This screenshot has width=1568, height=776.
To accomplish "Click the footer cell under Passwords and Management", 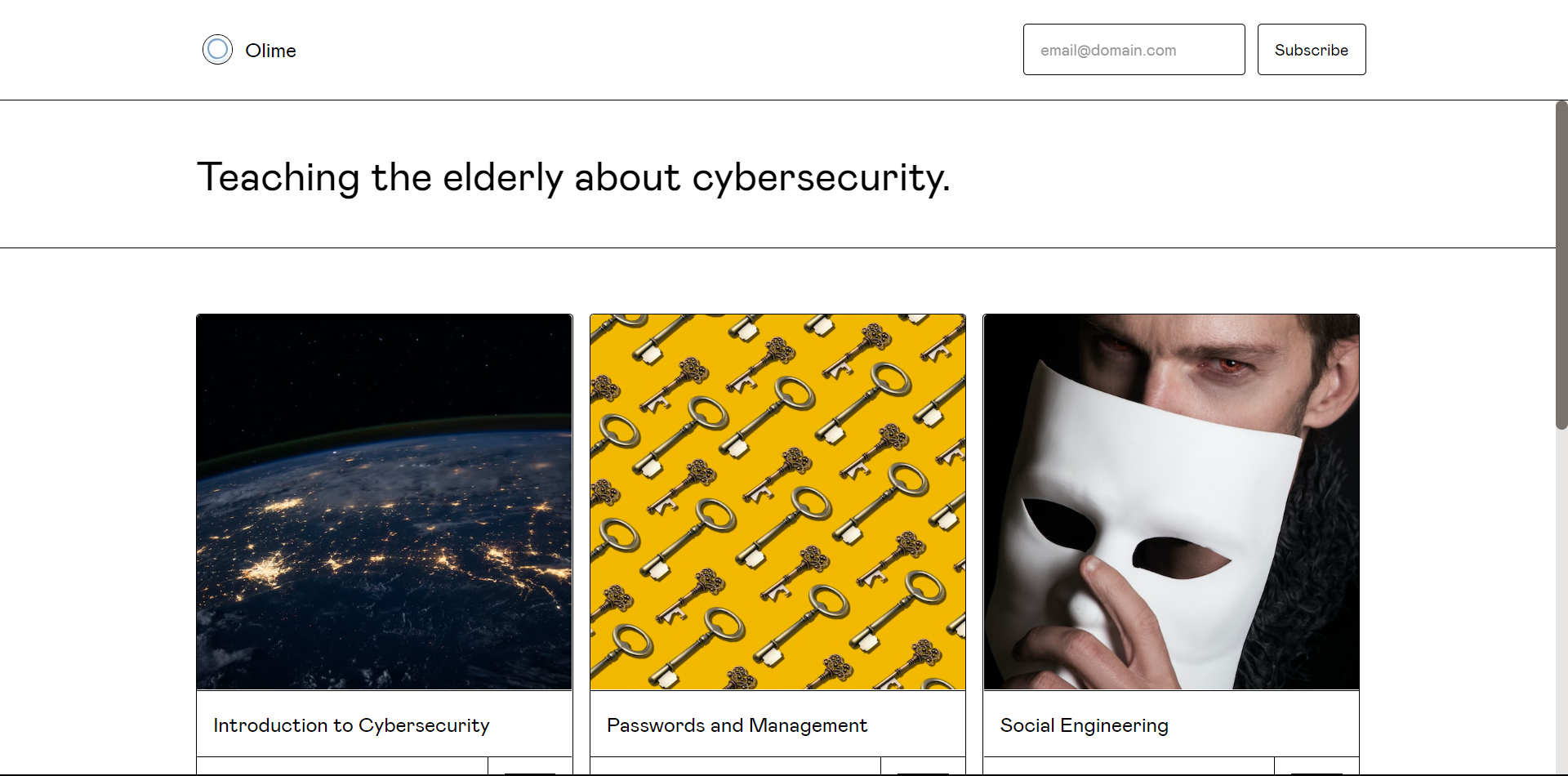I will click(736, 766).
